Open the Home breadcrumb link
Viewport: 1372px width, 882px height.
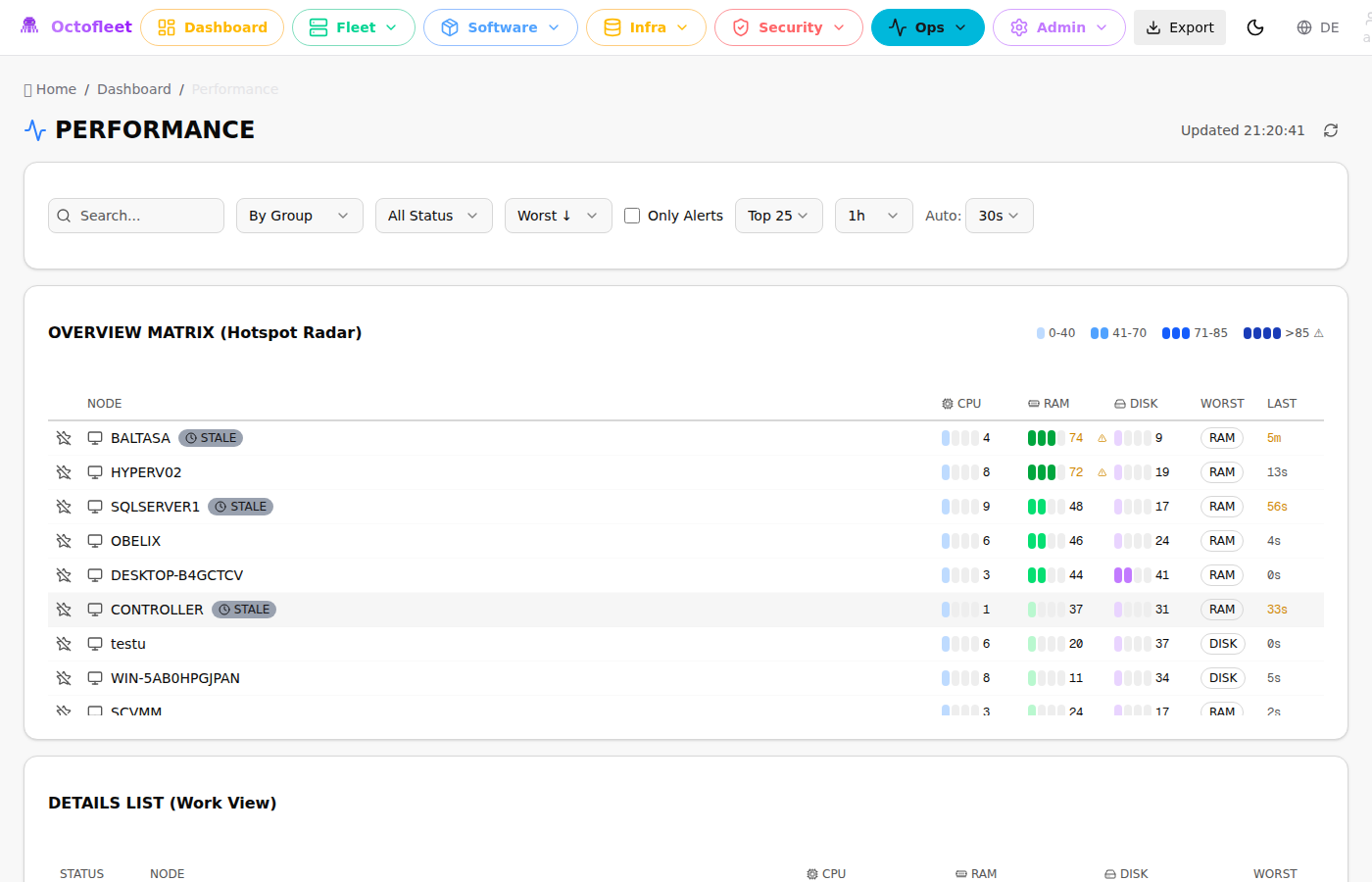coord(56,88)
